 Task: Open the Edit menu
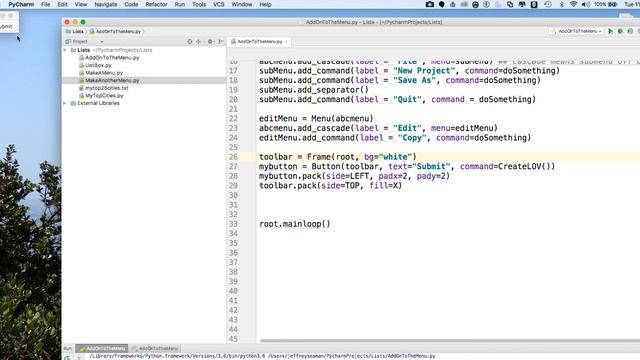point(62,4)
